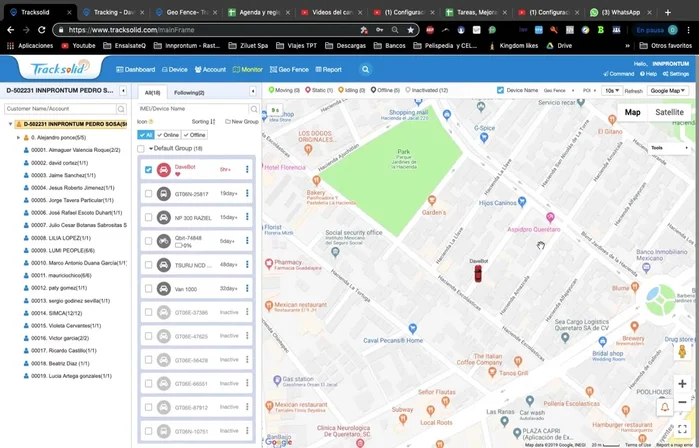The image size is (699, 448).
Task: Open Command in top-right header
Action: coord(618,74)
